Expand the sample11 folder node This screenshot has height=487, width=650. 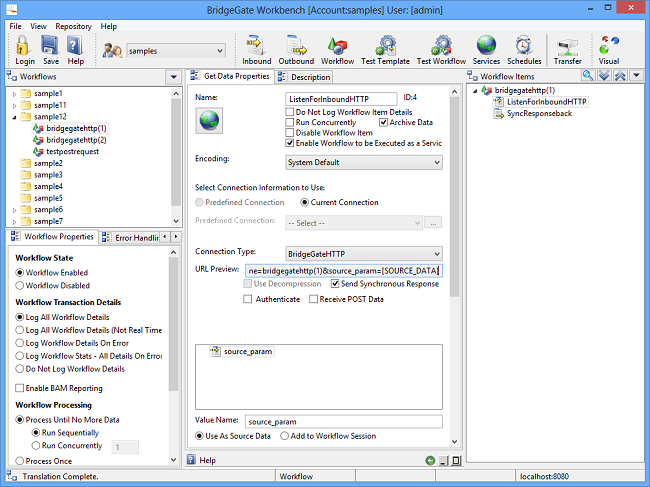click(14, 105)
